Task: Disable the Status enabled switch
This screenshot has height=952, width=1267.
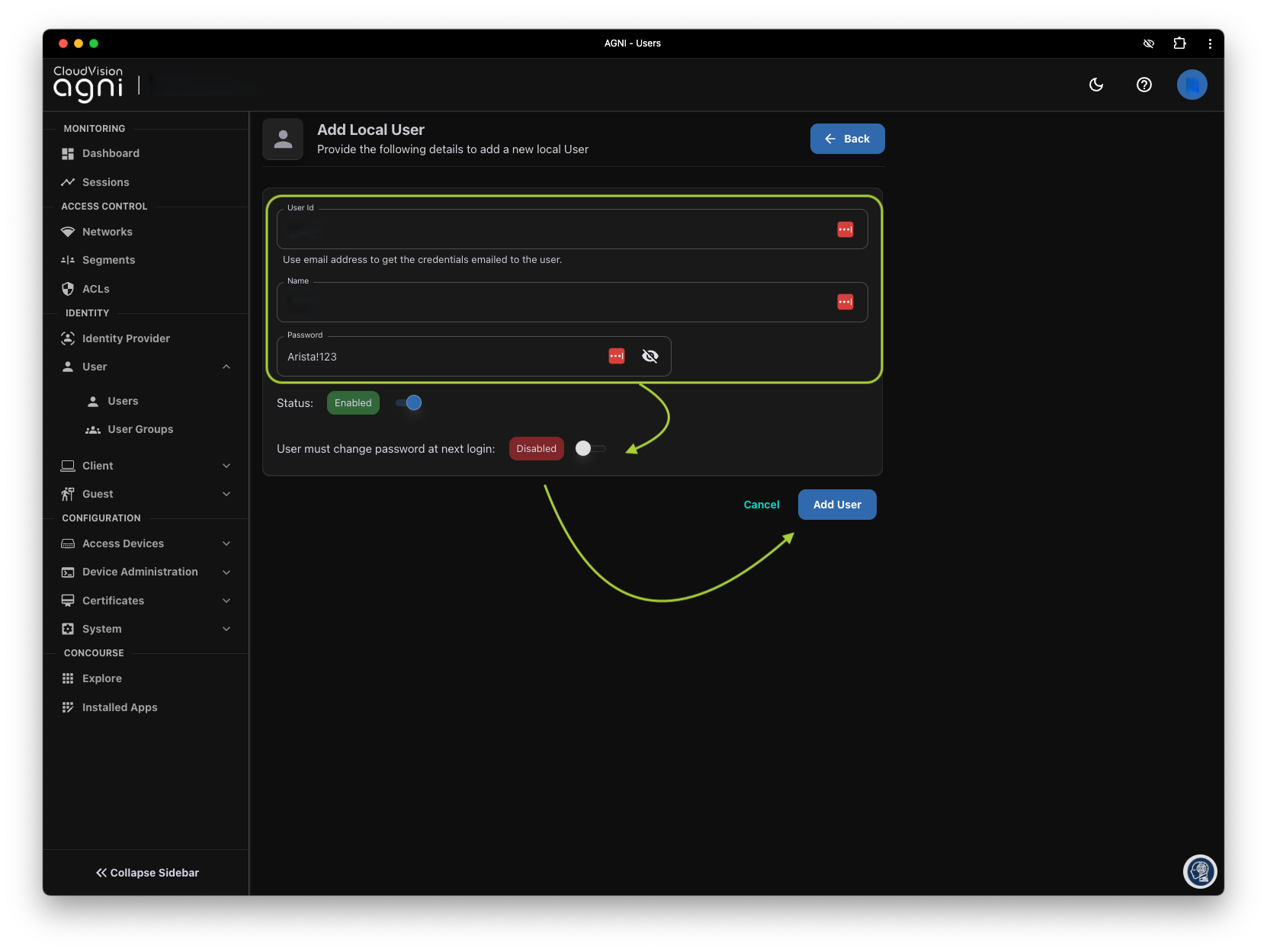Action: pyautogui.click(x=409, y=403)
